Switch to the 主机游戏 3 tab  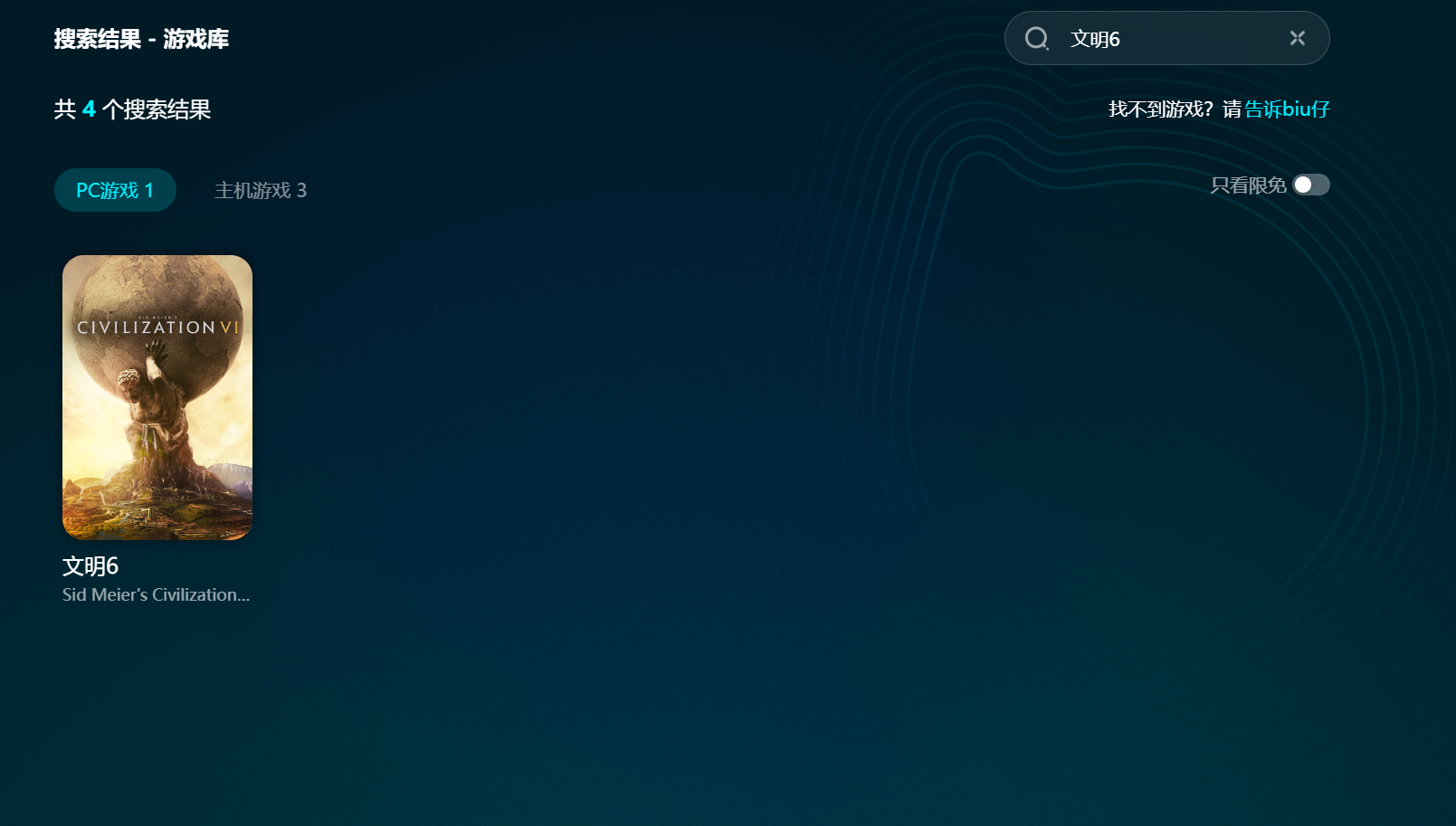tap(261, 190)
